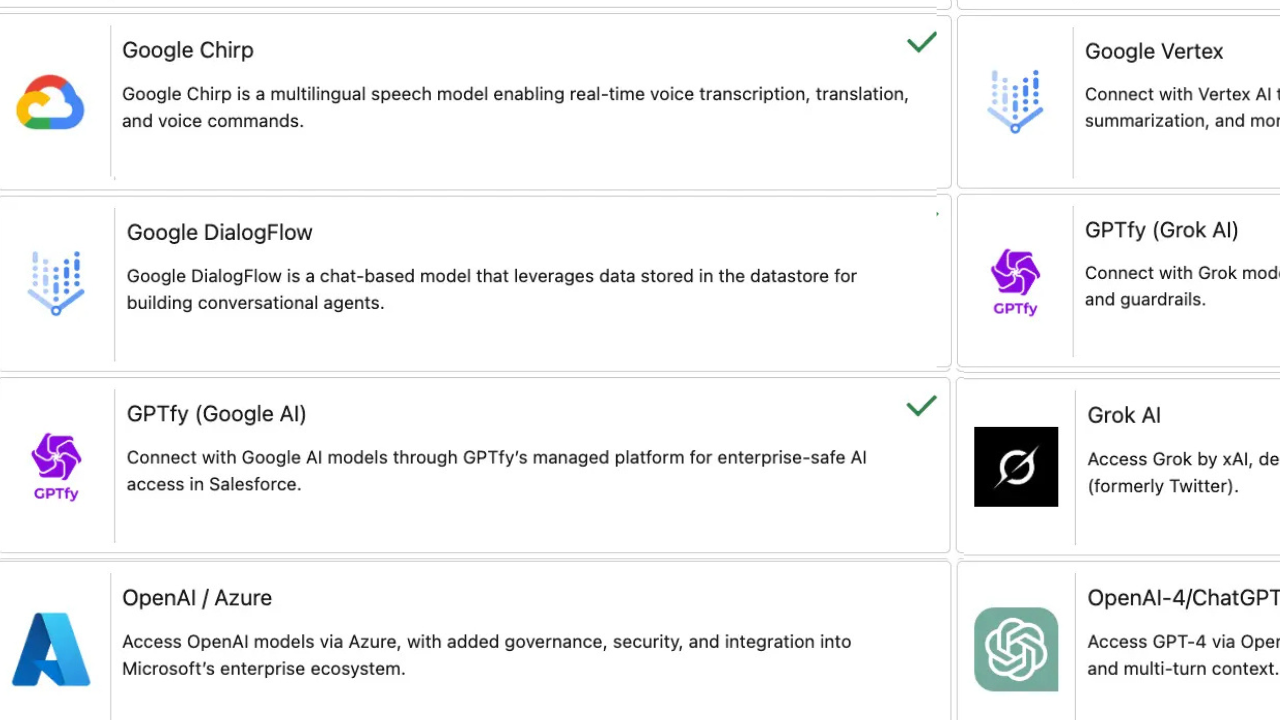Open the Google Vertex title
1280x720 pixels.
click(x=1154, y=51)
